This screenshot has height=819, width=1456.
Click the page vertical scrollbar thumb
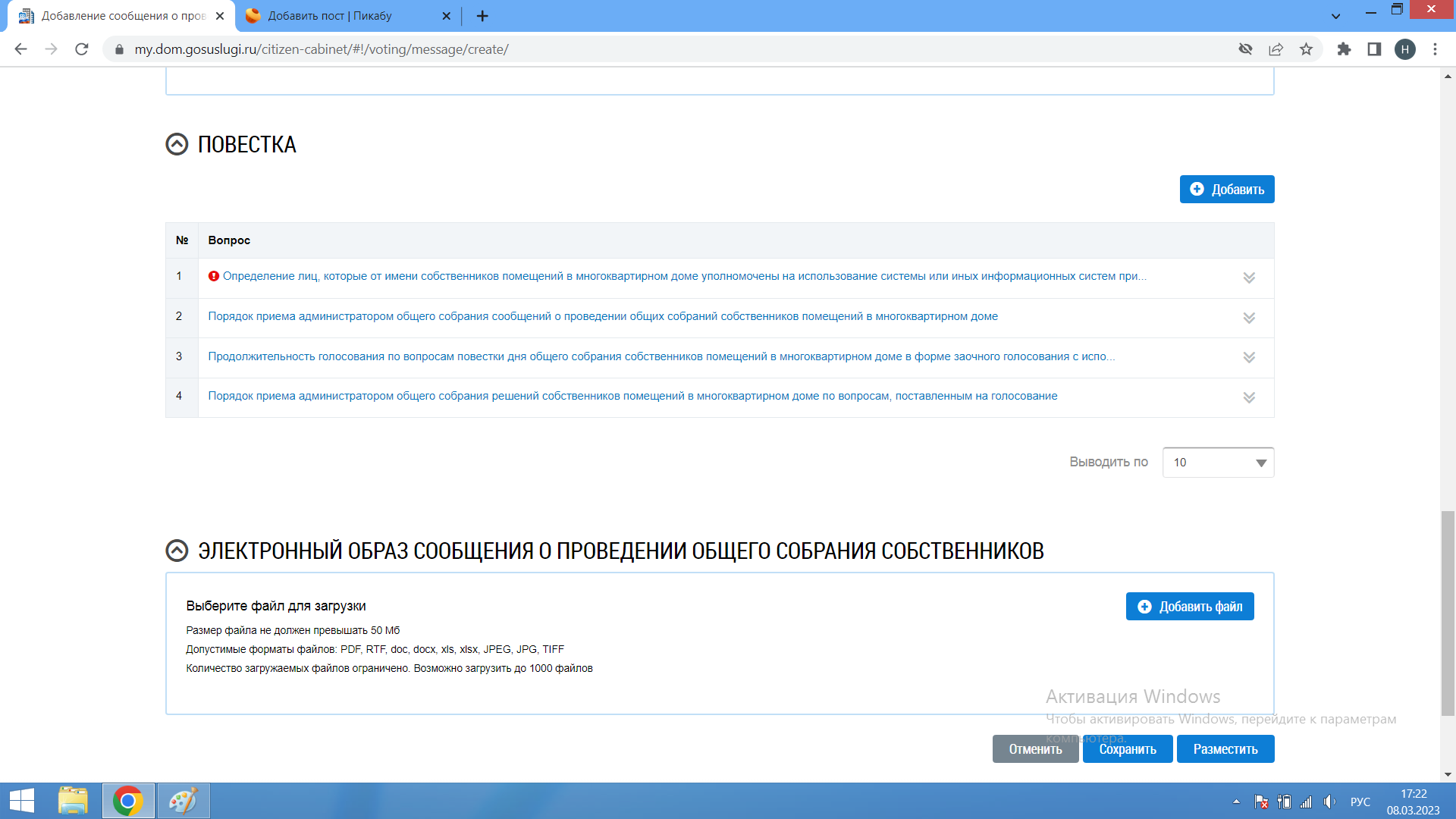(1448, 613)
